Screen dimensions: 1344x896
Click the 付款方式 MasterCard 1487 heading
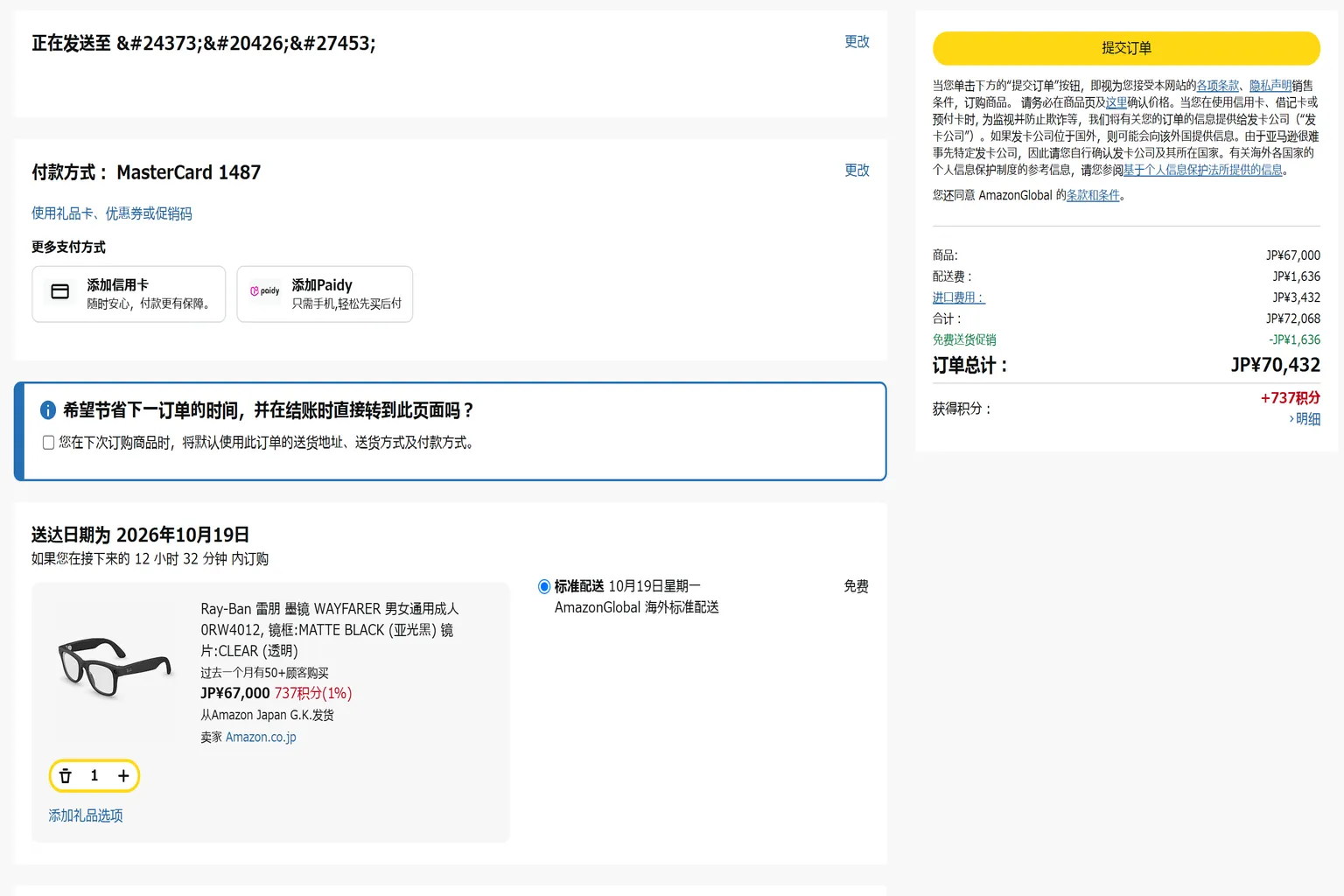coord(146,172)
